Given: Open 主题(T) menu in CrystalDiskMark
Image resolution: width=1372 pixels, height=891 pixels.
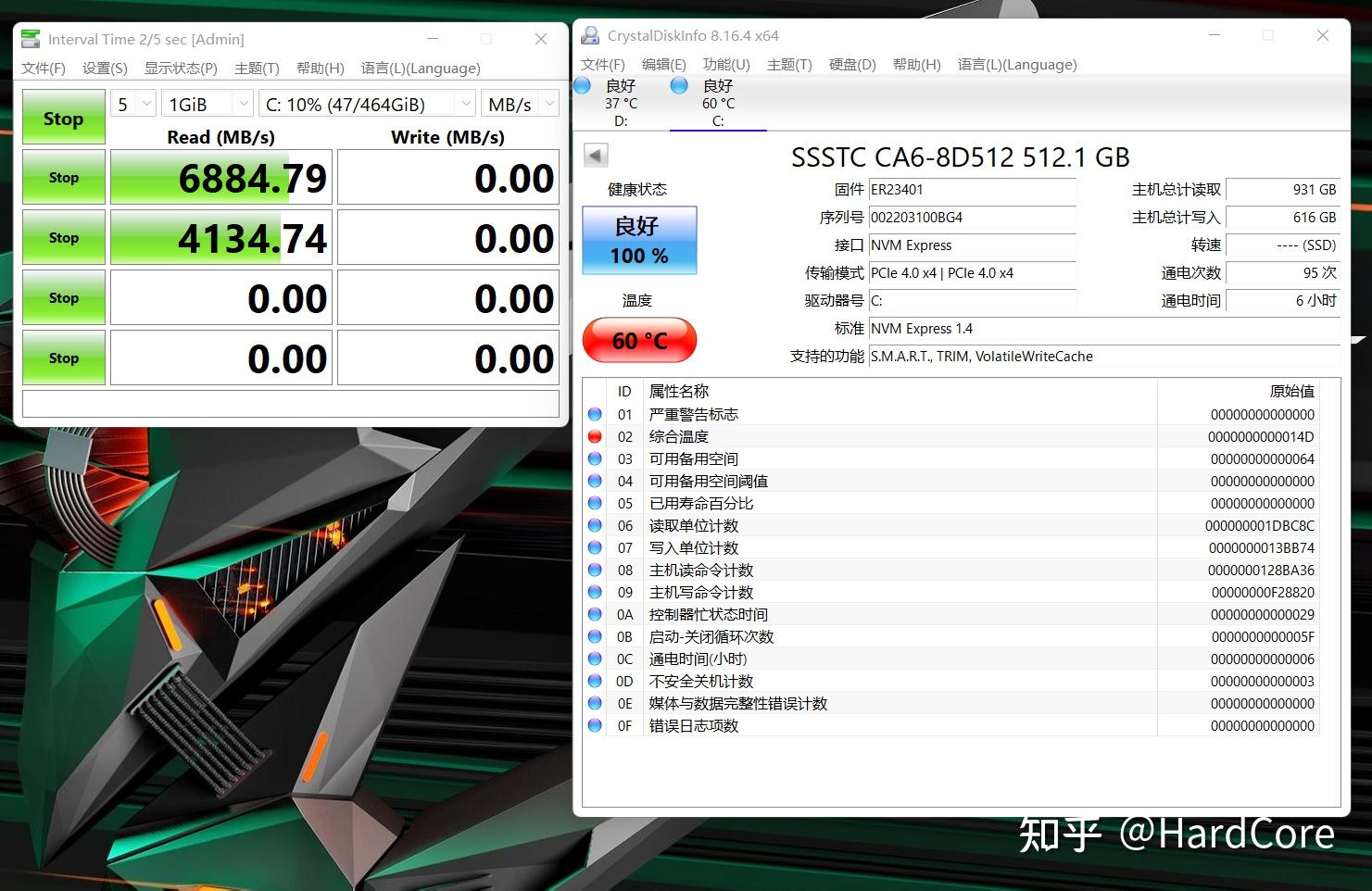Looking at the screenshot, I should [x=257, y=68].
